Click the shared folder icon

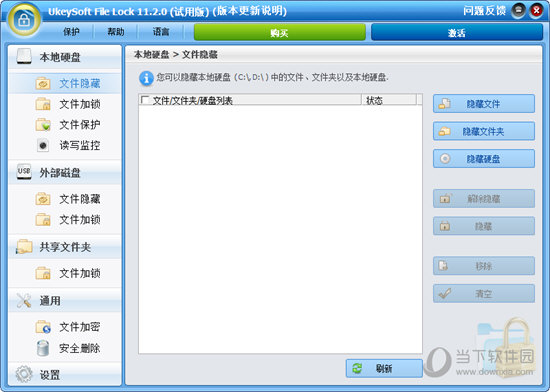point(24,247)
